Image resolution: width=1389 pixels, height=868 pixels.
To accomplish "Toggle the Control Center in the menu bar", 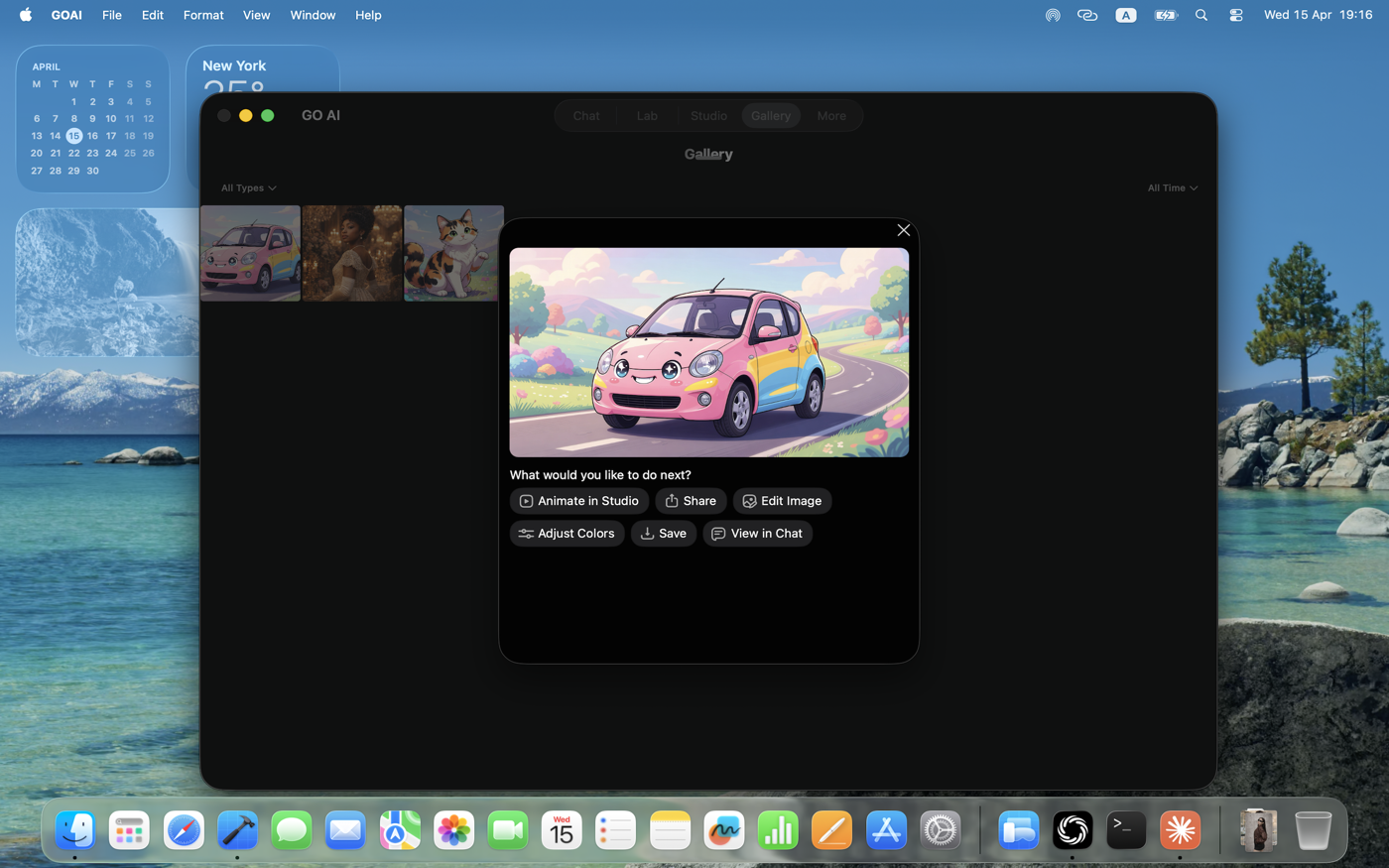I will click(x=1235, y=15).
